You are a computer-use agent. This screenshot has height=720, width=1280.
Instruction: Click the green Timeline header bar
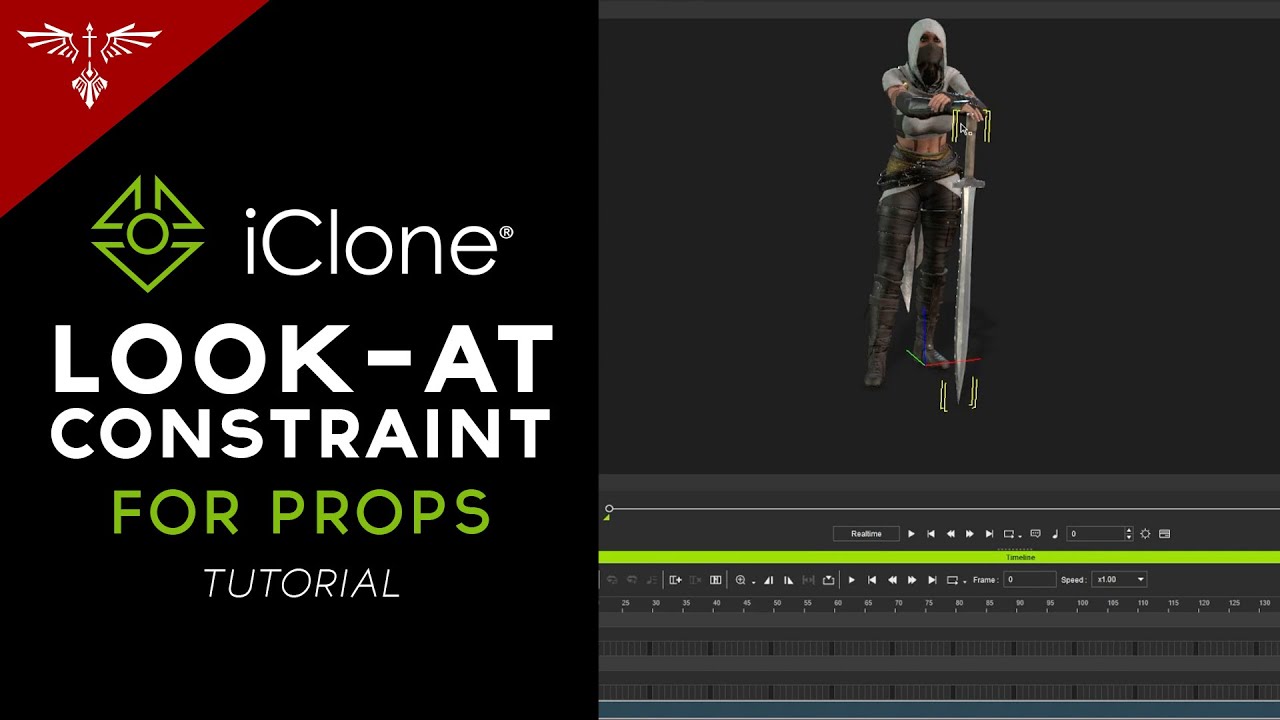pyautogui.click(x=939, y=557)
